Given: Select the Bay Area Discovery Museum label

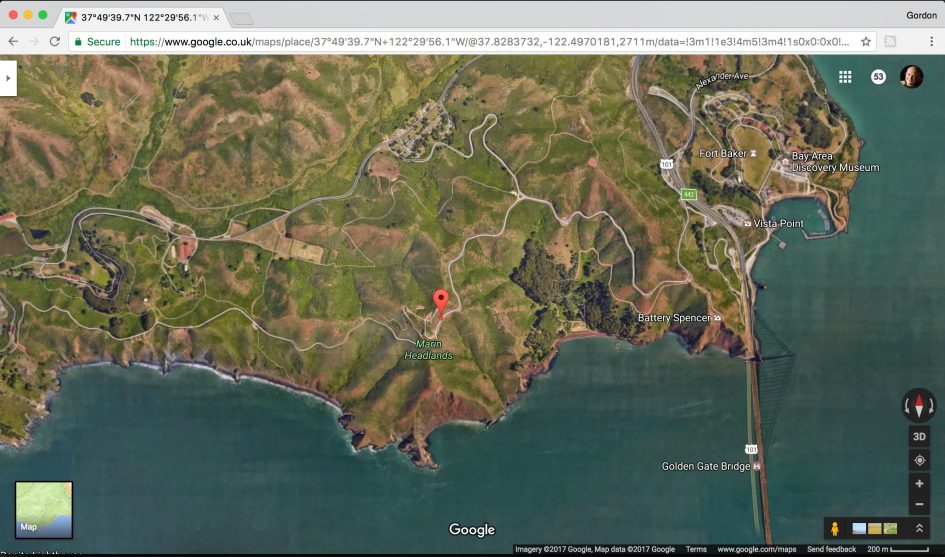Looking at the screenshot, I should [x=835, y=162].
